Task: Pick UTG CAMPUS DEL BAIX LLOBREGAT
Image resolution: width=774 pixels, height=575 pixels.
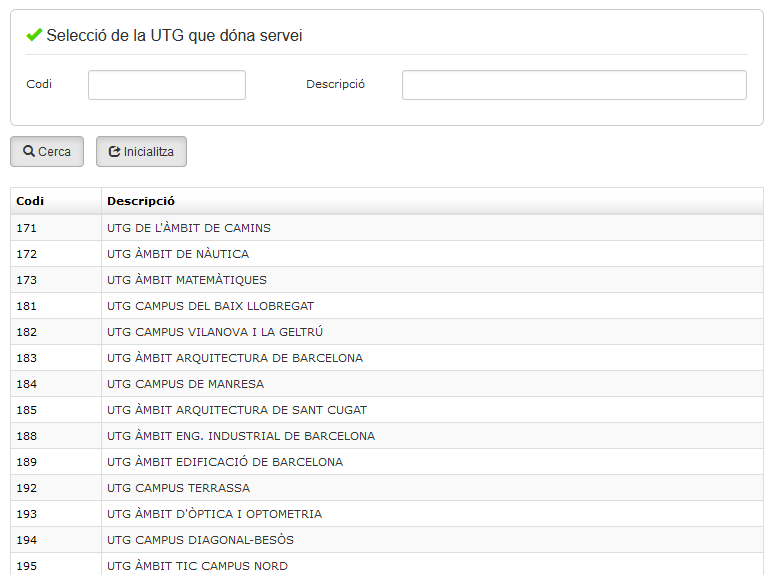Action: 210,306
